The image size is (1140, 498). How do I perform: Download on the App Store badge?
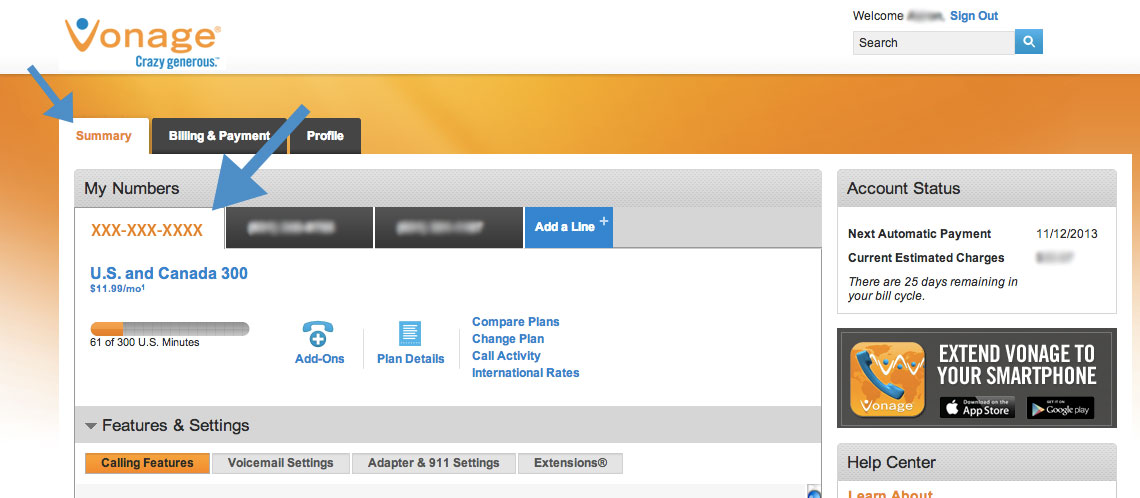[977, 407]
